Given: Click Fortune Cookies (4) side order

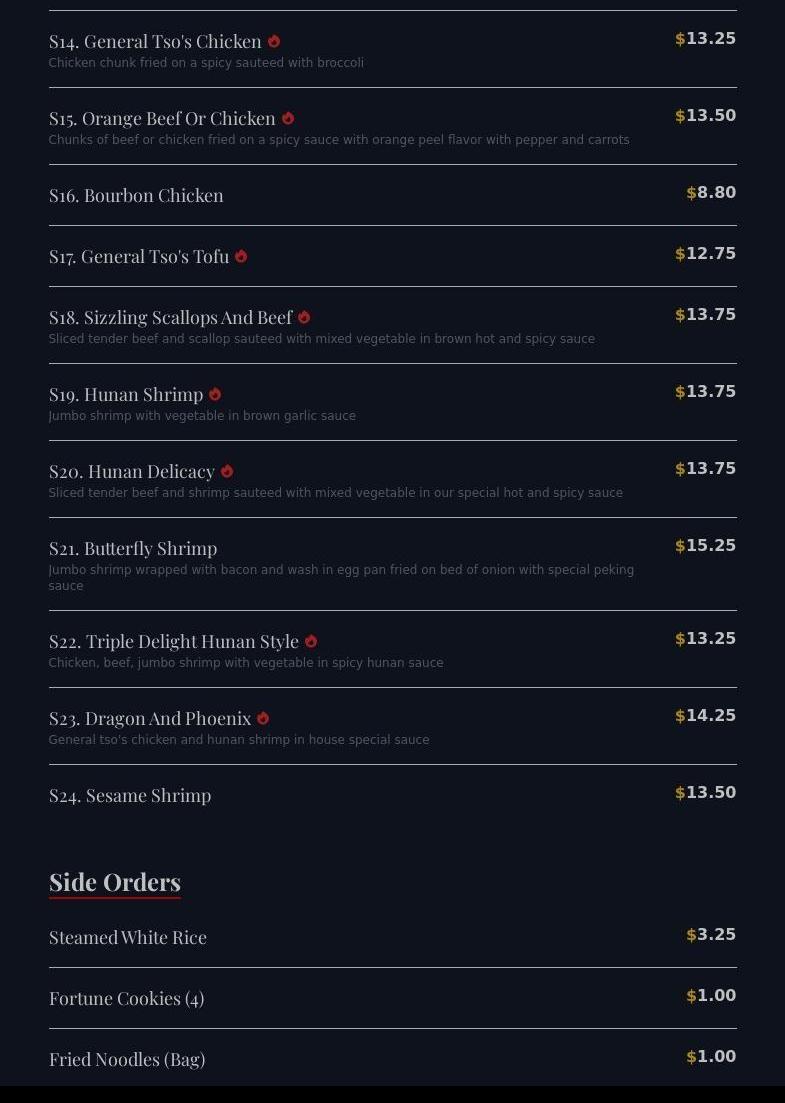Looking at the screenshot, I should pyautogui.click(x=126, y=999).
